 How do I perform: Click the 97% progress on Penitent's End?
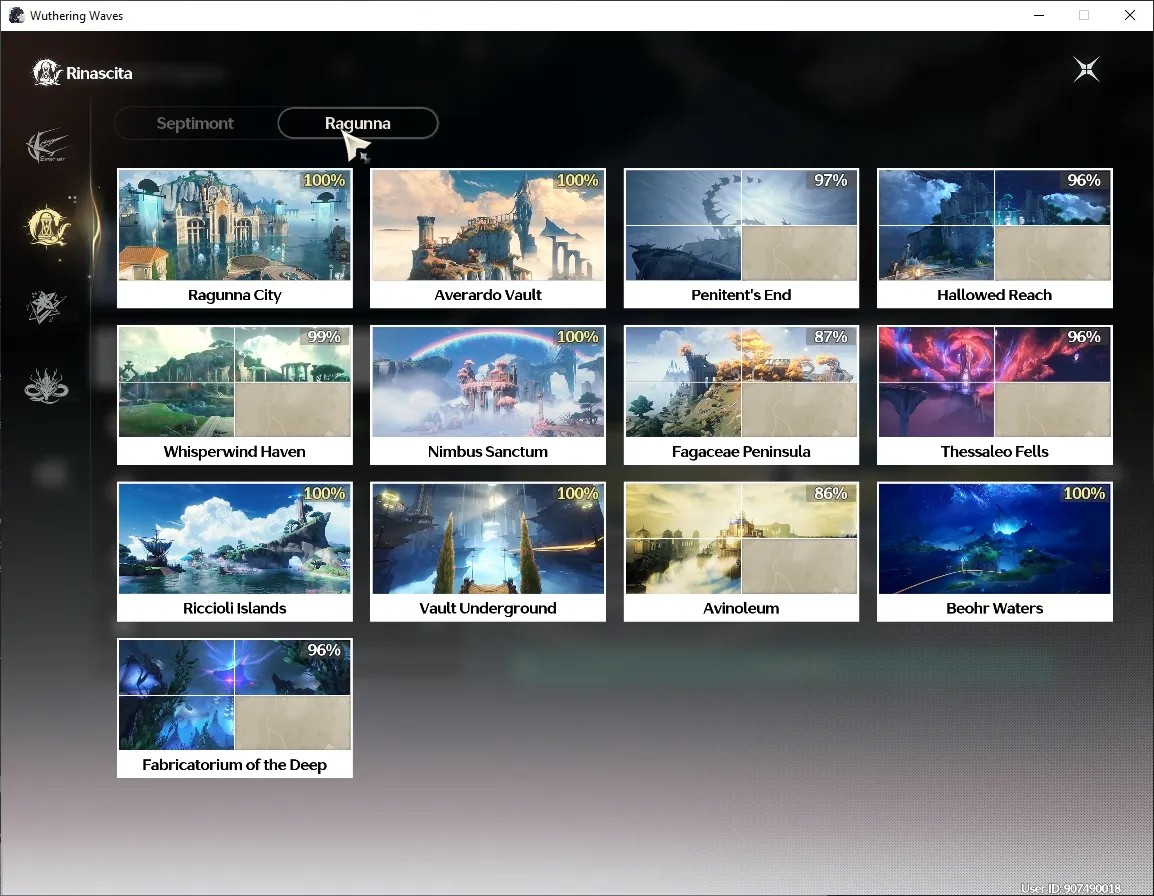[x=830, y=180]
